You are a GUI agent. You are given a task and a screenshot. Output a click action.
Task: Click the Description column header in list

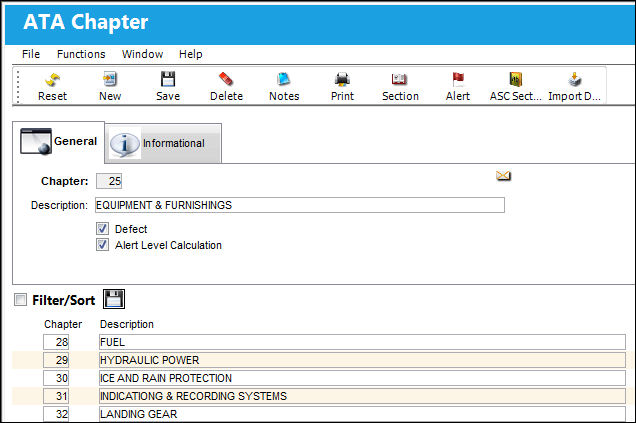[127, 324]
